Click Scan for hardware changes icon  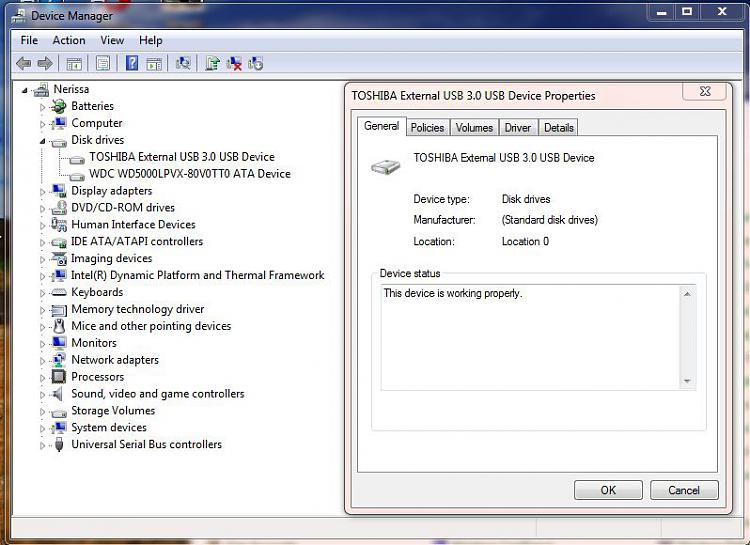click(x=183, y=63)
